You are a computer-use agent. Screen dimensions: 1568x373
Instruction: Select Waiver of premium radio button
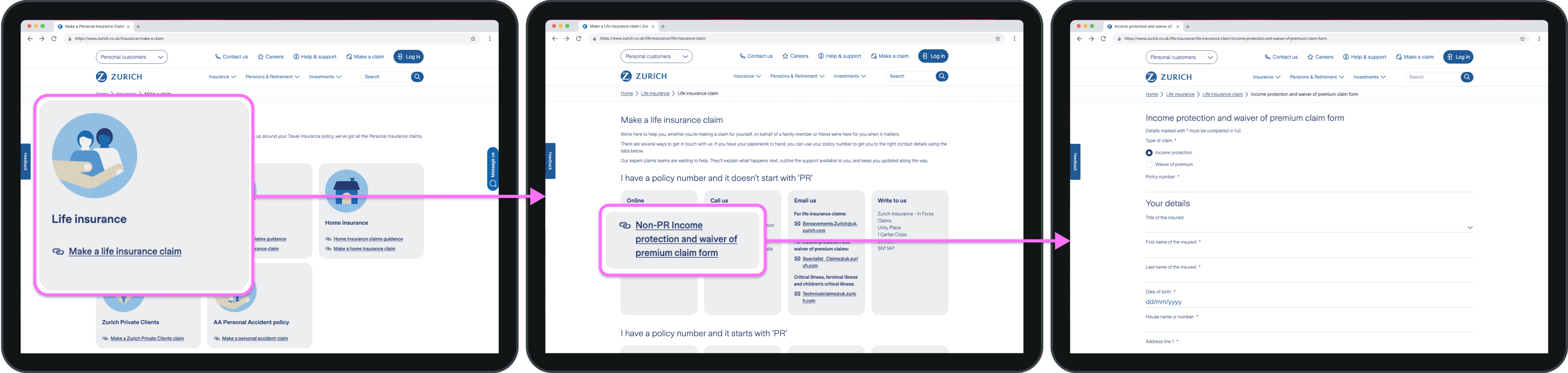1149,164
